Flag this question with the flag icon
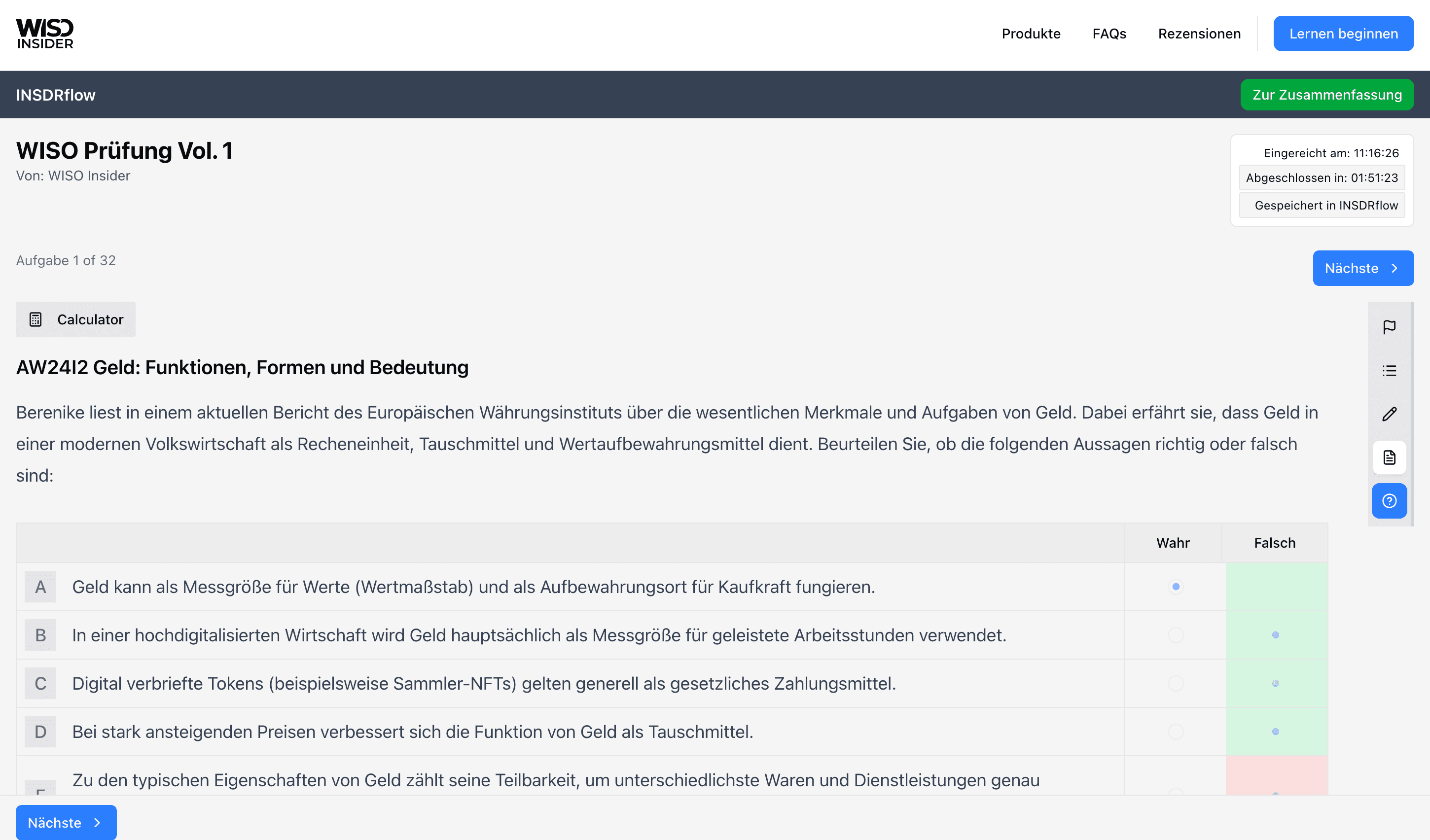The width and height of the screenshot is (1430, 840). (1389, 327)
